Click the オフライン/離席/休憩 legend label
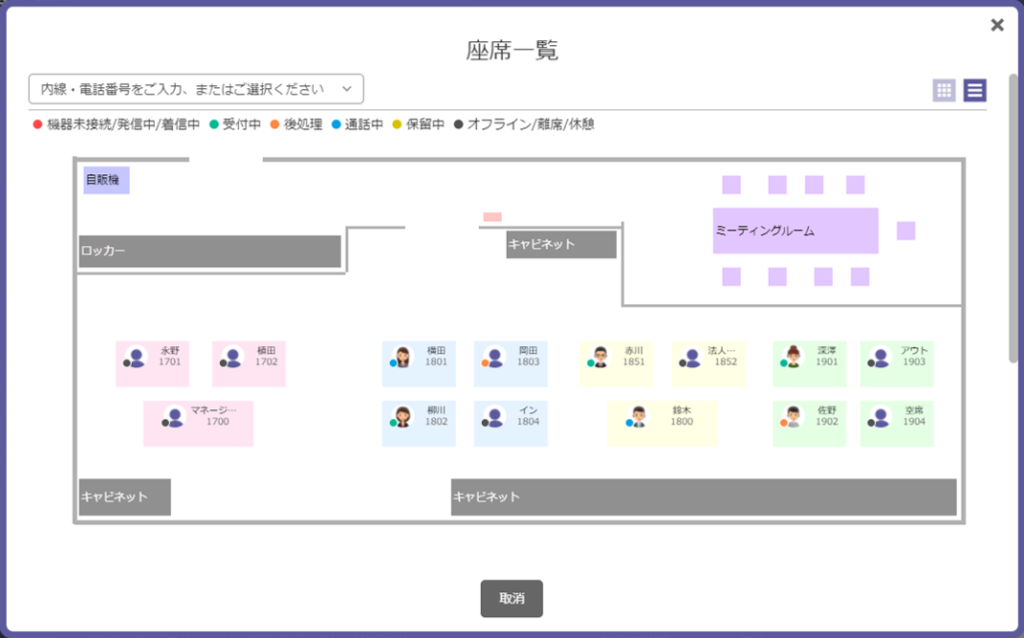This screenshot has width=1024, height=638. (530, 124)
